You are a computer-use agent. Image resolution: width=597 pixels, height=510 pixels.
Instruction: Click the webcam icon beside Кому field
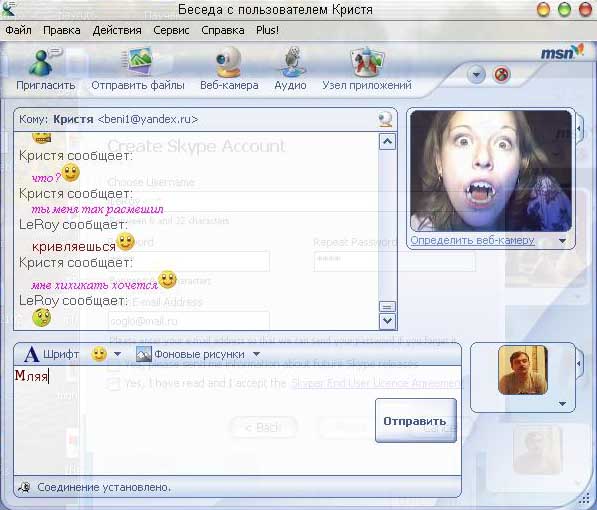(x=385, y=120)
